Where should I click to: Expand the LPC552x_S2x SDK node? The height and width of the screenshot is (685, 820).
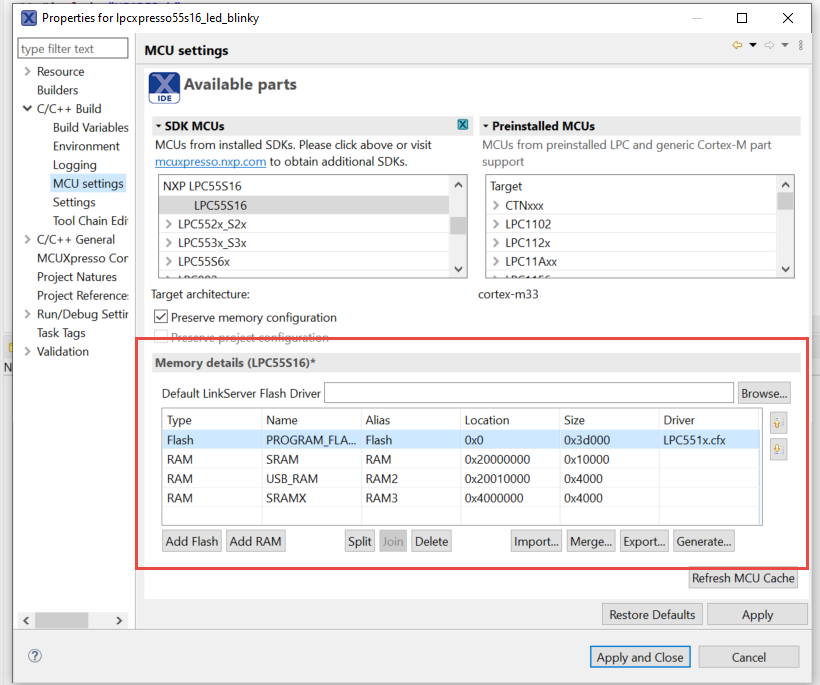(168, 224)
